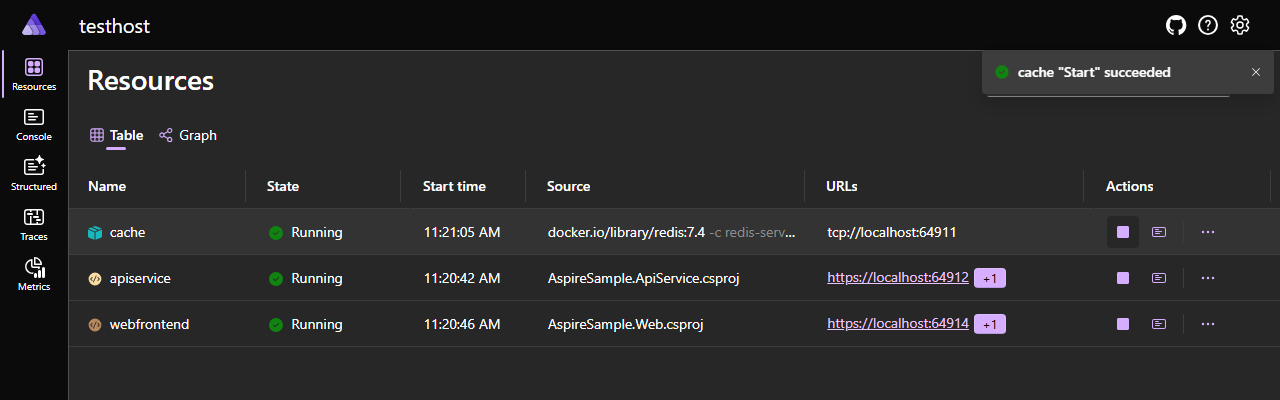Expand the +1 URLs badge for webfrontend
Viewport: 1280px width, 400px height.
990,324
